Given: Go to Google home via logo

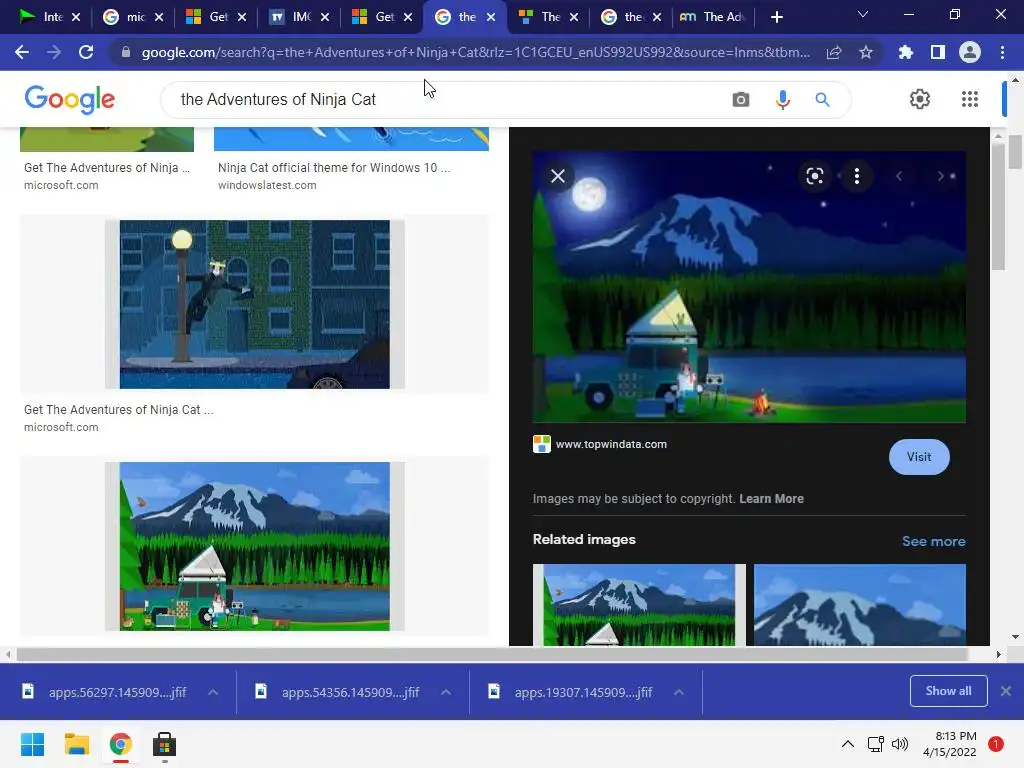Looking at the screenshot, I should point(69,99).
